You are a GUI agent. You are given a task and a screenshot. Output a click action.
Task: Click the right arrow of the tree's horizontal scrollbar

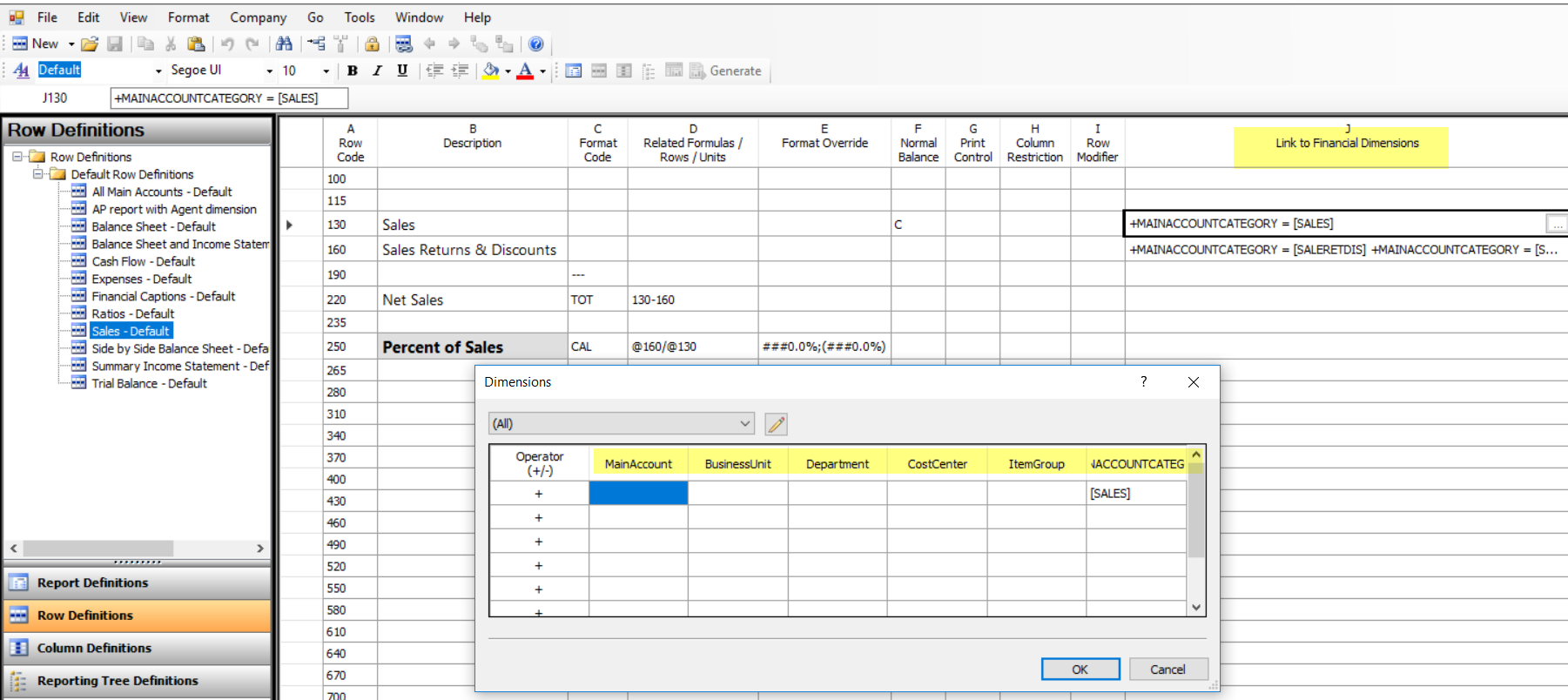[x=259, y=549]
